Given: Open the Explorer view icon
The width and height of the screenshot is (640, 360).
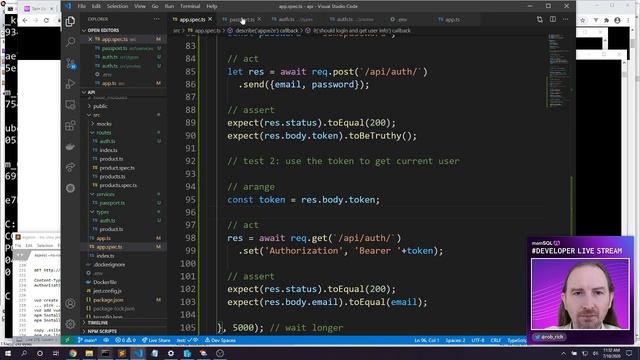Looking at the screenshot, I should (70, 21).
